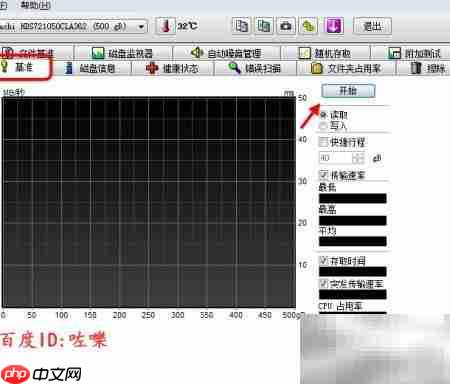Switch to the 文件夹占用率 tab
The width and height of the screenshot is (450, 384).
[346, 68]
